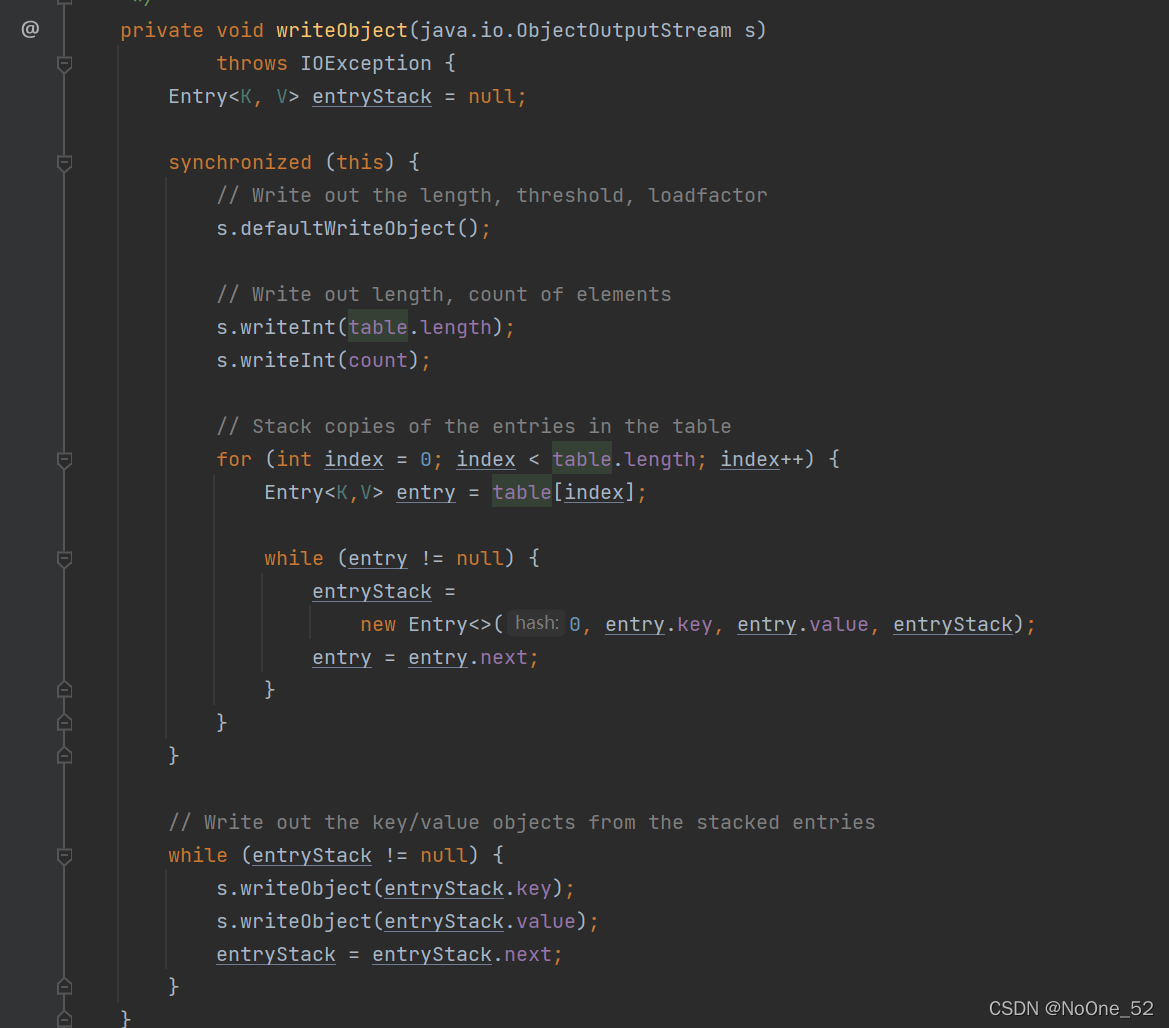Click the end fold marker of while (entry != null)
1169x1028 pixels.
pos(65,690)
